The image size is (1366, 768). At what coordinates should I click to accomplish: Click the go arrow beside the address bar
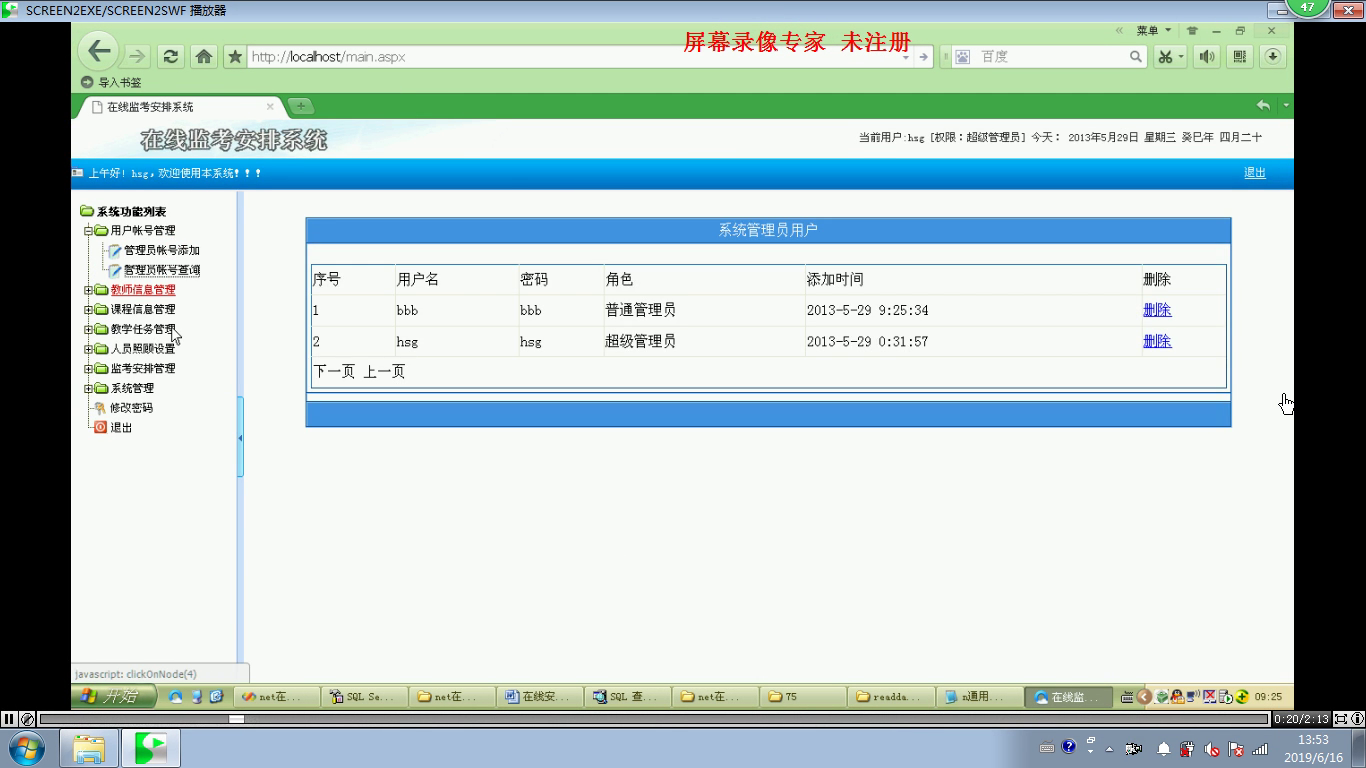(x=923, y=57)
